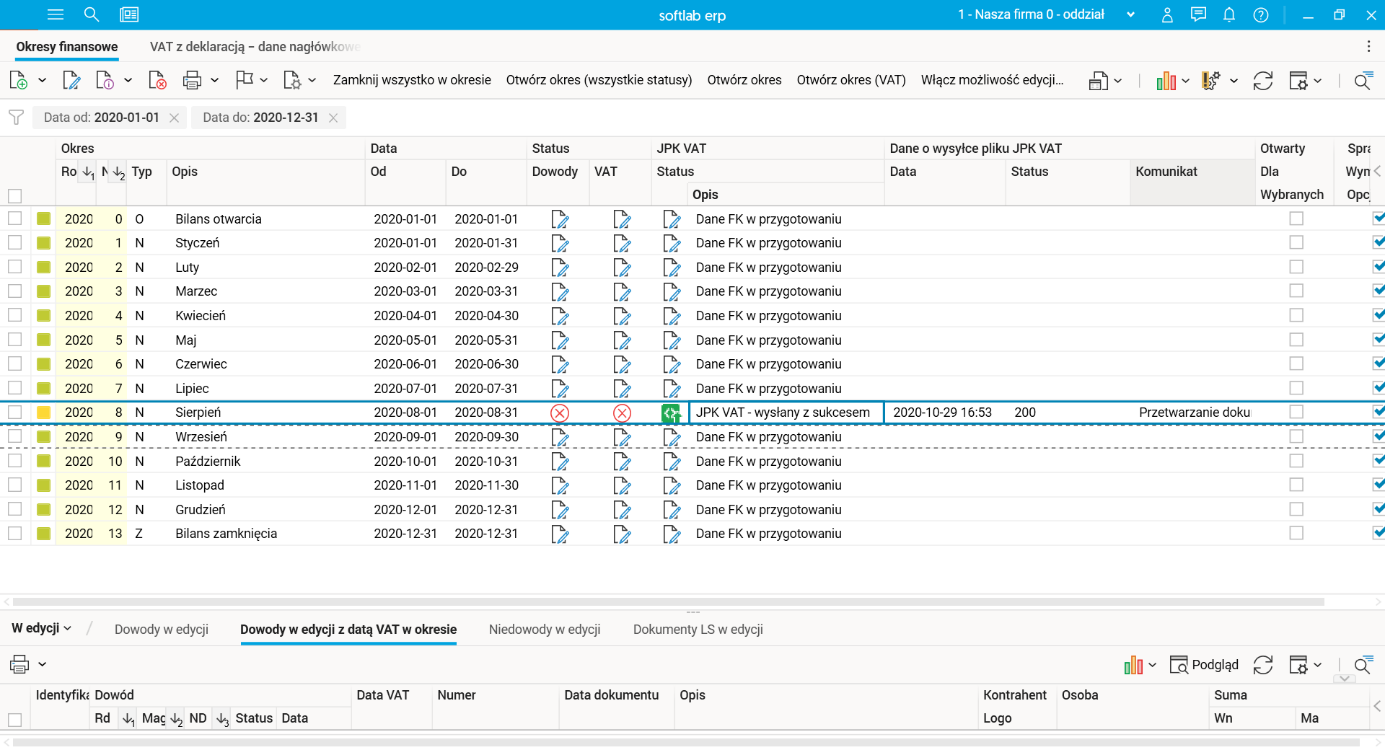Screen dimensions: 1385x750
Task: Expand the main toolbar printer dropdown arrow
Action: click(x=215, y=80)
